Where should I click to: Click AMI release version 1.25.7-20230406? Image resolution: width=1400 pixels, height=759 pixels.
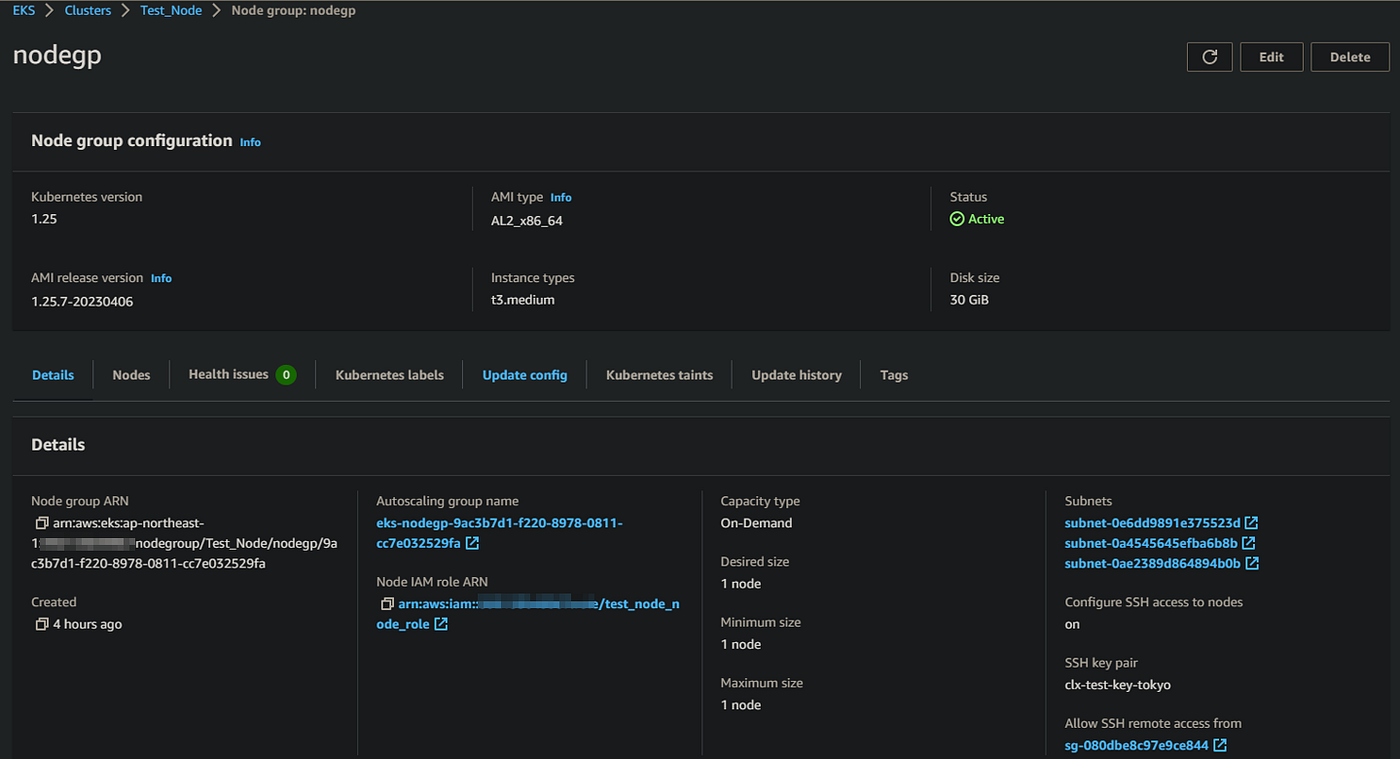tap(82, 301)
